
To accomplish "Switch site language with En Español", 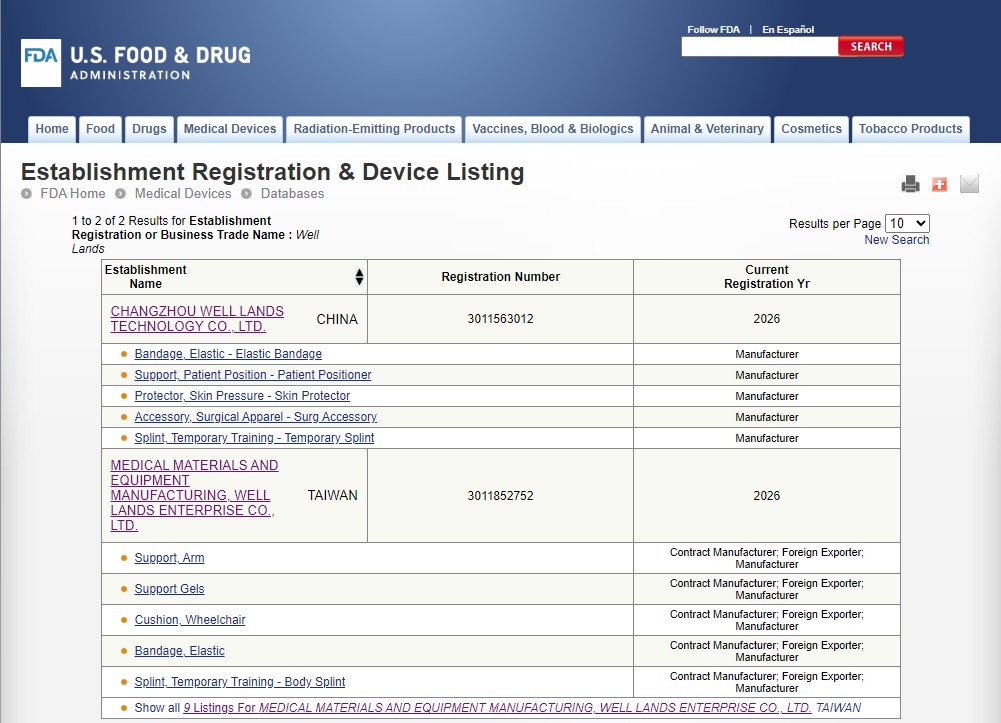I will click(789, 29).
